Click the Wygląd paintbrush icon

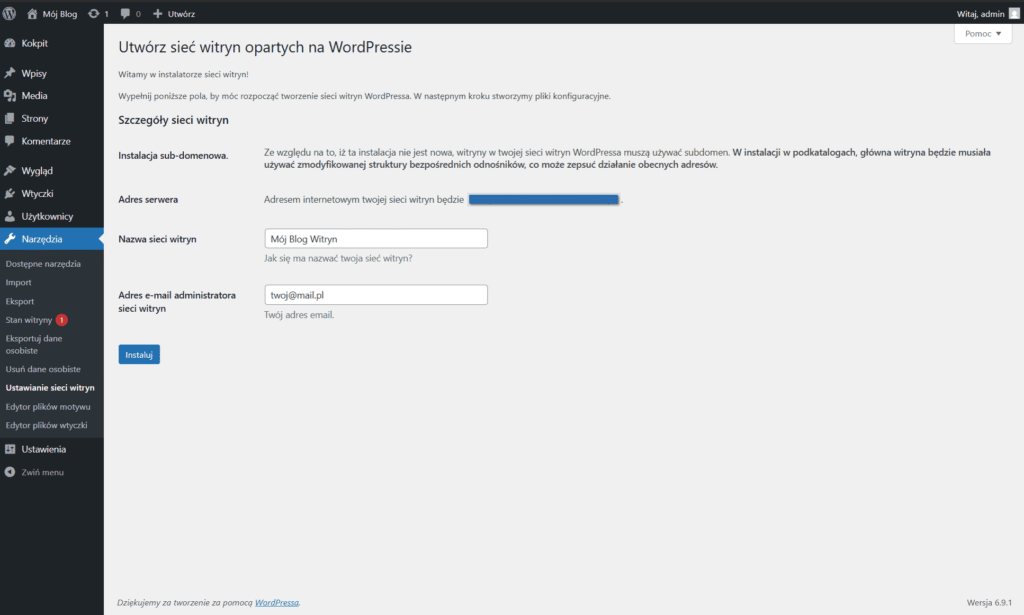tap(10, 171)
